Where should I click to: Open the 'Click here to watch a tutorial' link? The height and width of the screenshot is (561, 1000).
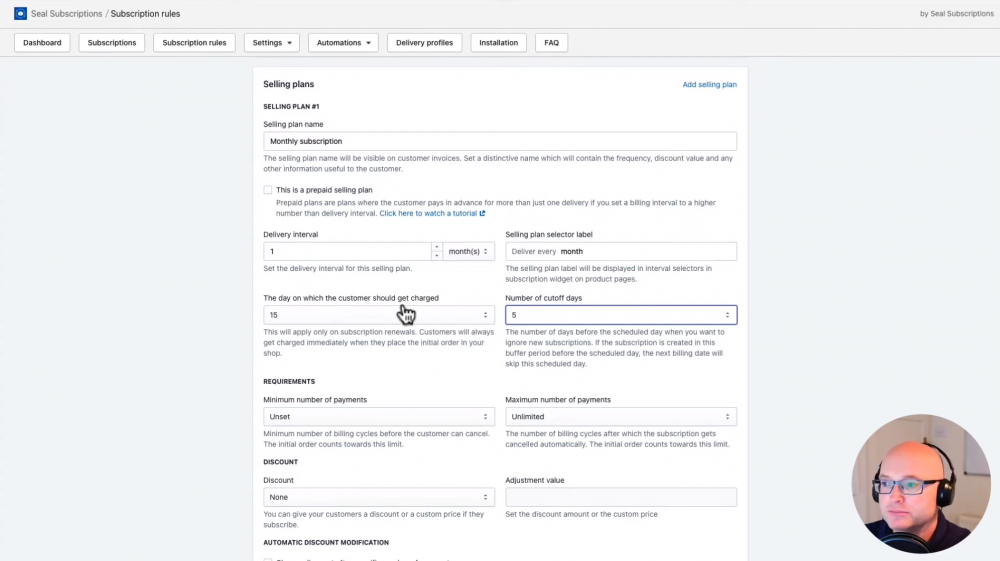click(427, 213)
